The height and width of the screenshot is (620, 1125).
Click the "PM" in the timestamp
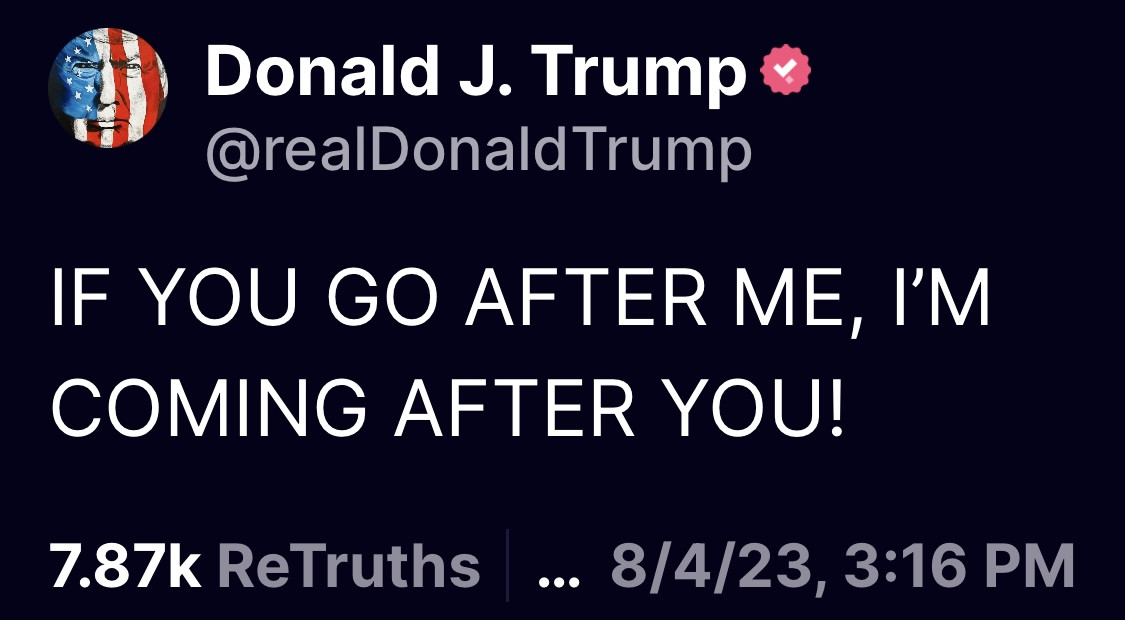click(x=1040, y=567)
